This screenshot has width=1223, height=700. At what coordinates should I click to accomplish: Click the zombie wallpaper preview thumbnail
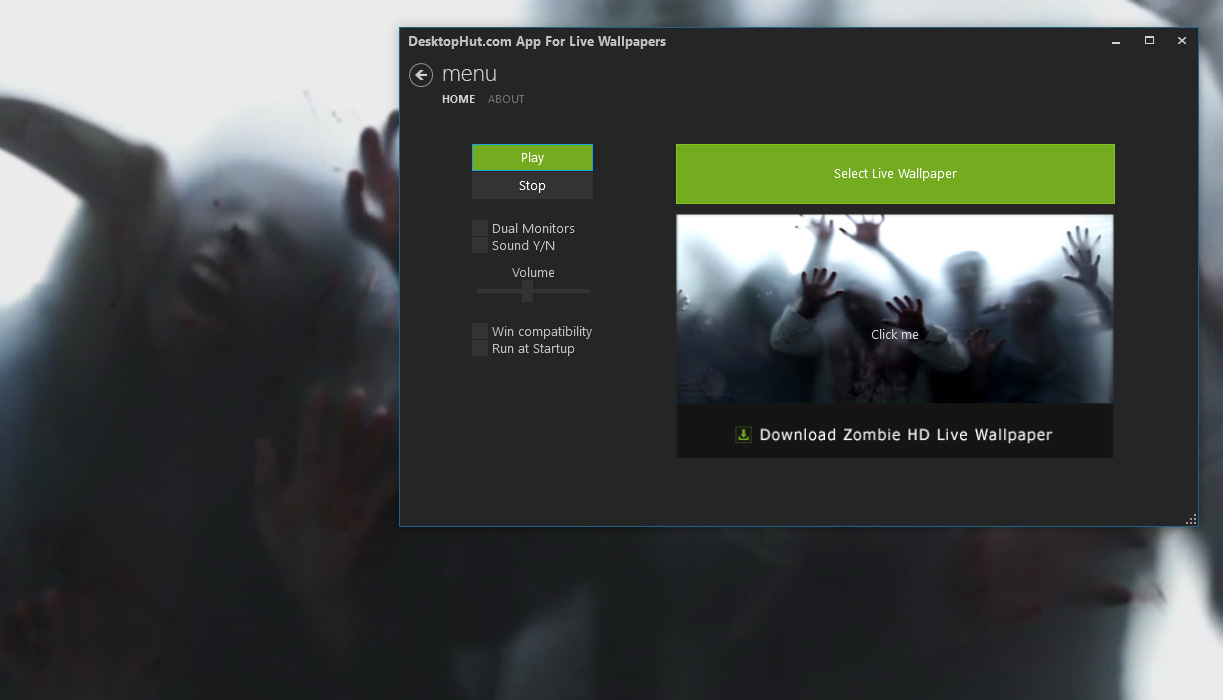pos(895,309)
